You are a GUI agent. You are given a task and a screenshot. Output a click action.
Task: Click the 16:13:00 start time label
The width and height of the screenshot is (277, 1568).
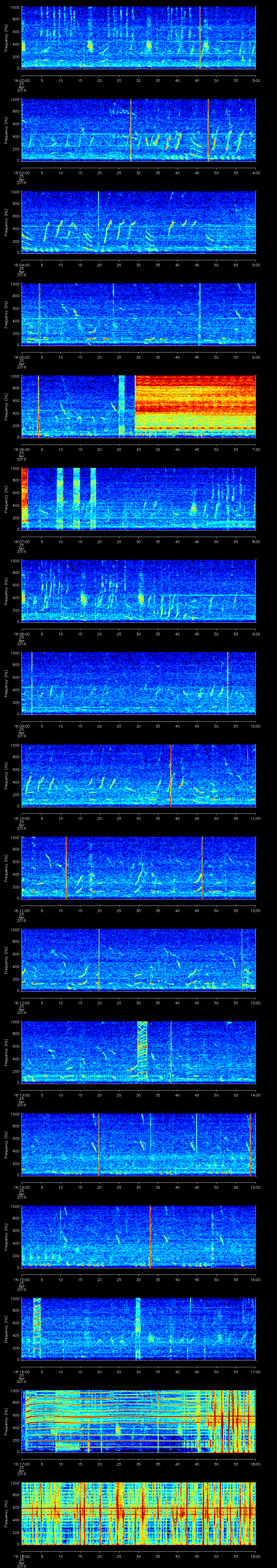click(21, 1095)
